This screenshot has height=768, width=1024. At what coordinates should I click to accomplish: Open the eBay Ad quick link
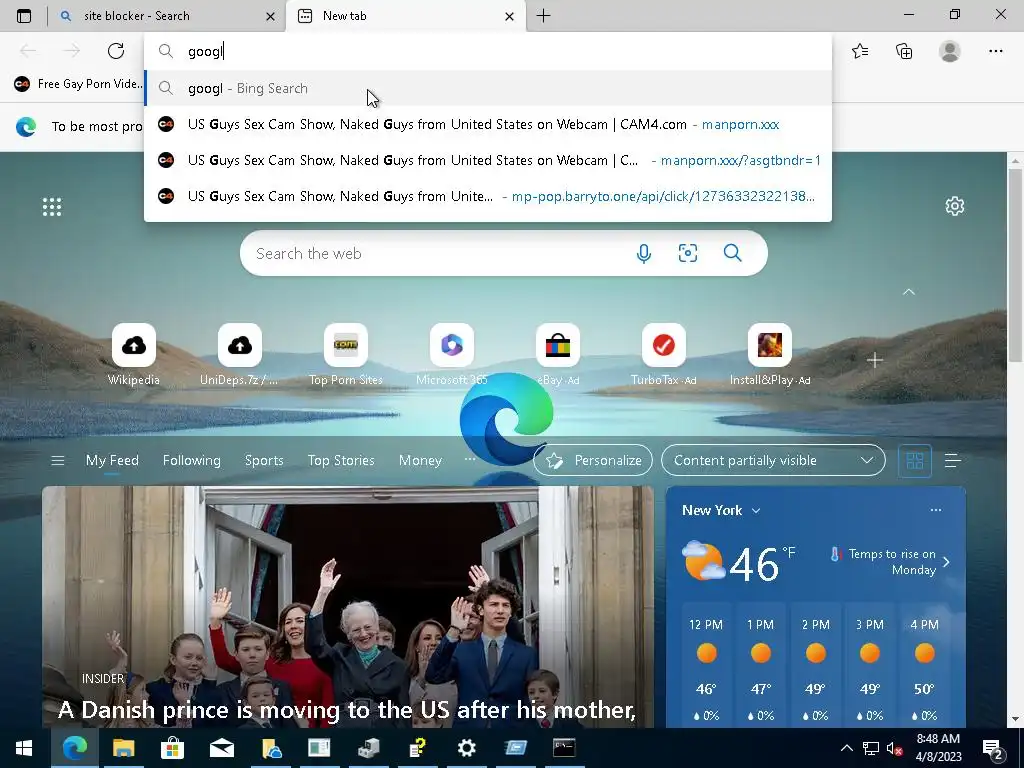point(558,355)
